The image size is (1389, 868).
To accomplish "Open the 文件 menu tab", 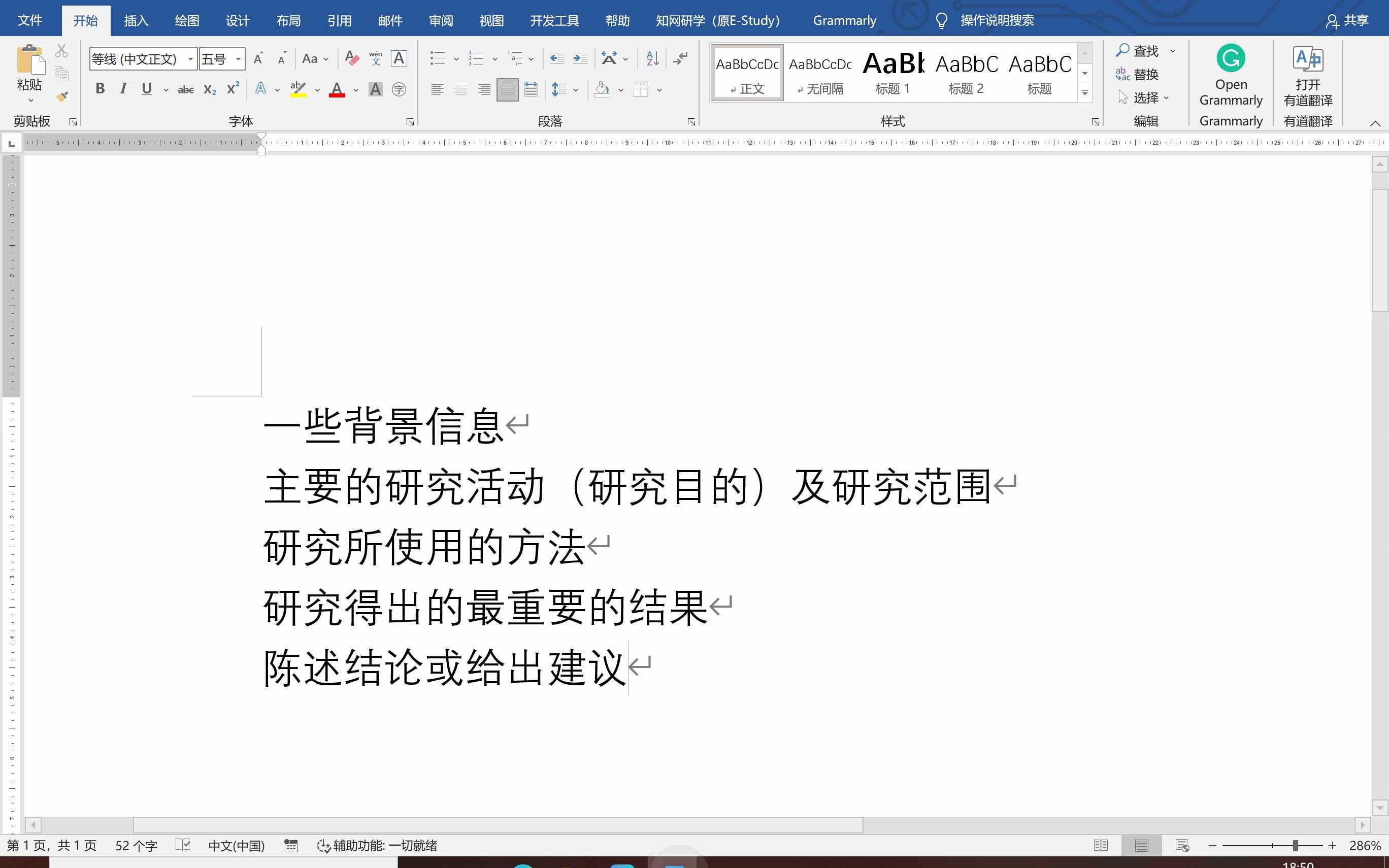I will point(30,21).
